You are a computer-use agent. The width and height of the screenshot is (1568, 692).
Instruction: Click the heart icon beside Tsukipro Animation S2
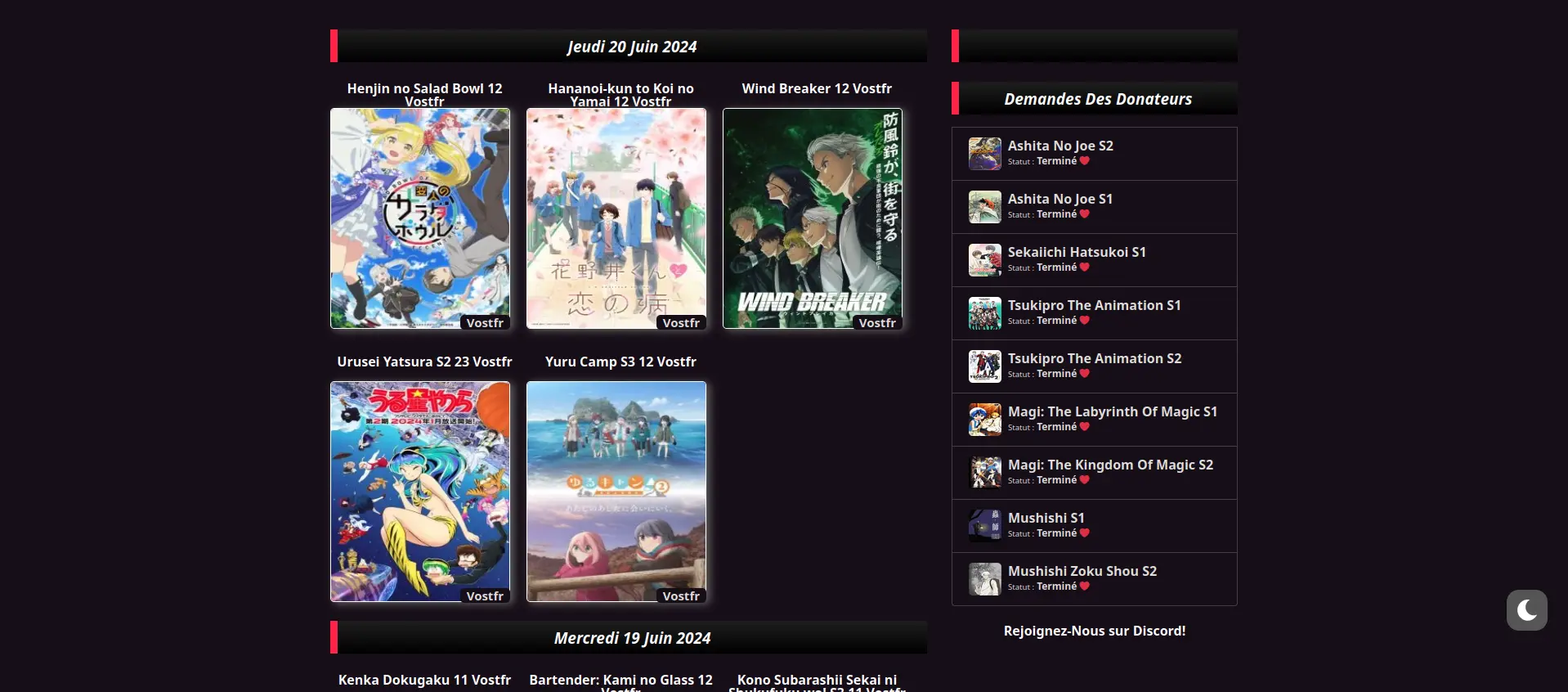click(1085, 374)
